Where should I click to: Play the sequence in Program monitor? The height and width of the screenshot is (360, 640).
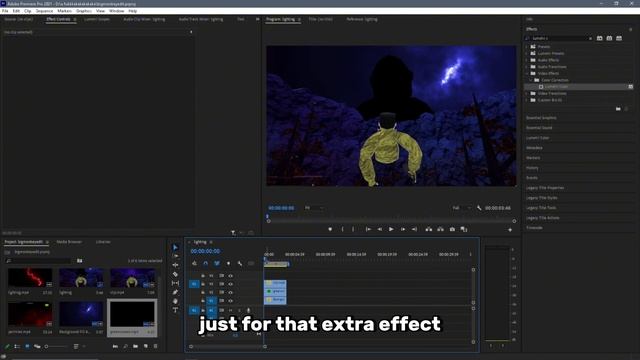[x=391, y=229]
